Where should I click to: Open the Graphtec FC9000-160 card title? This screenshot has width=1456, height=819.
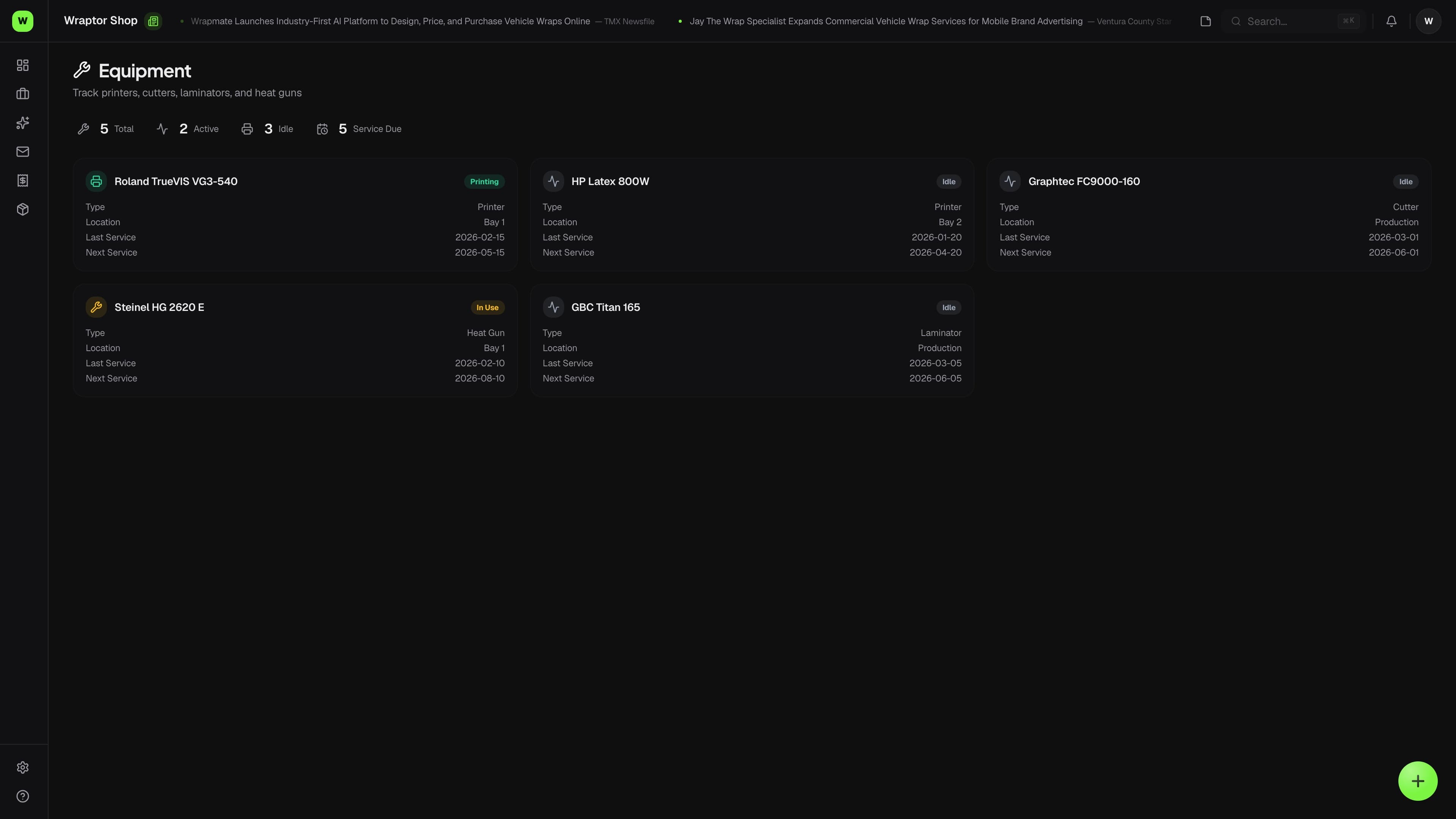pyautogui.click(x=1084, y=182)
